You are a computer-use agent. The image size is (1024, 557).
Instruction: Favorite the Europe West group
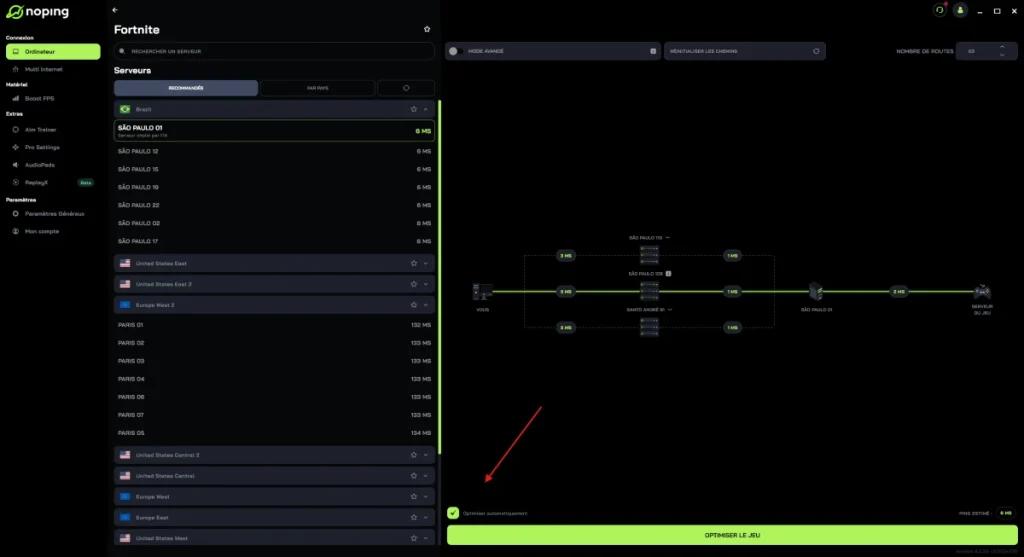tap(413, 497)
